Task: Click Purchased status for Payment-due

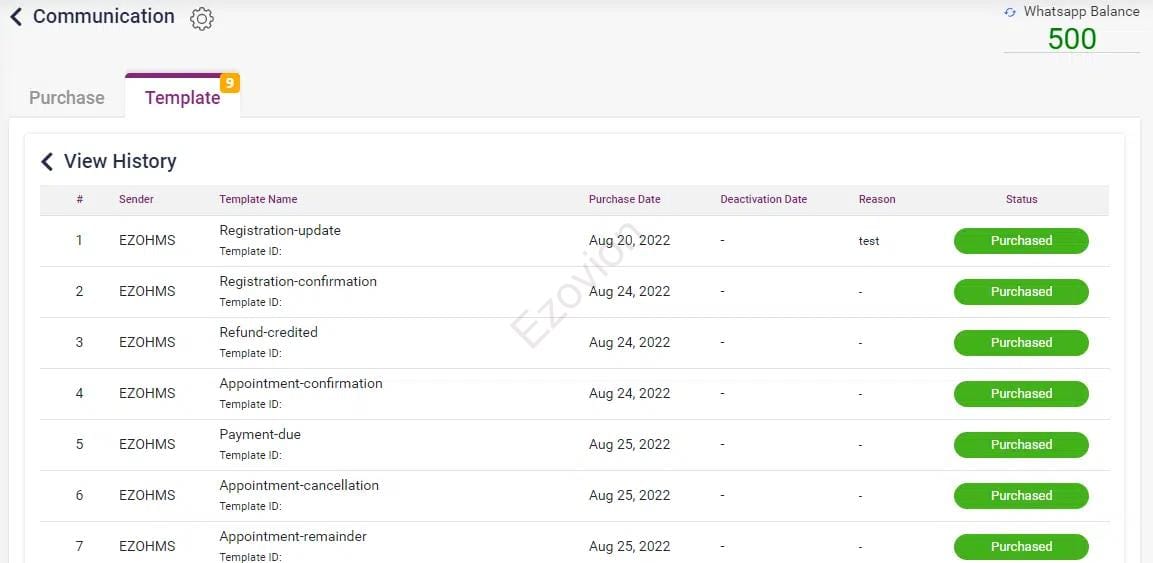Action: coord(1021,445)
